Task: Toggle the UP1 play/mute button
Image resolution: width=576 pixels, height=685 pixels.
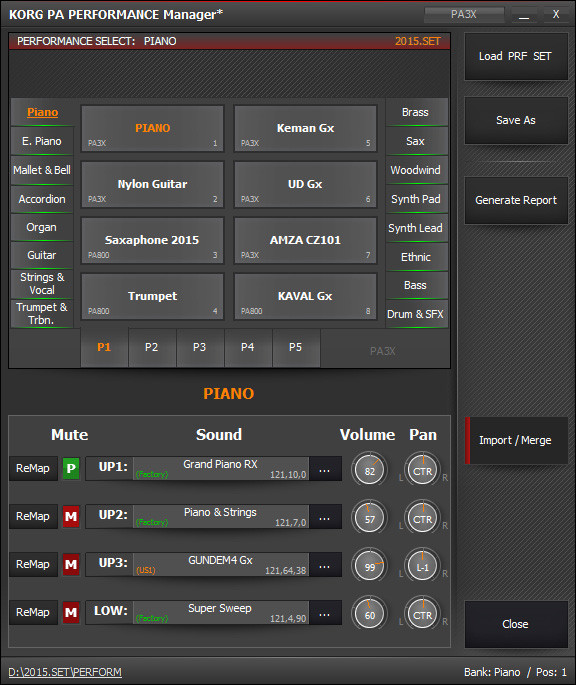Action: tap(71, 469)
